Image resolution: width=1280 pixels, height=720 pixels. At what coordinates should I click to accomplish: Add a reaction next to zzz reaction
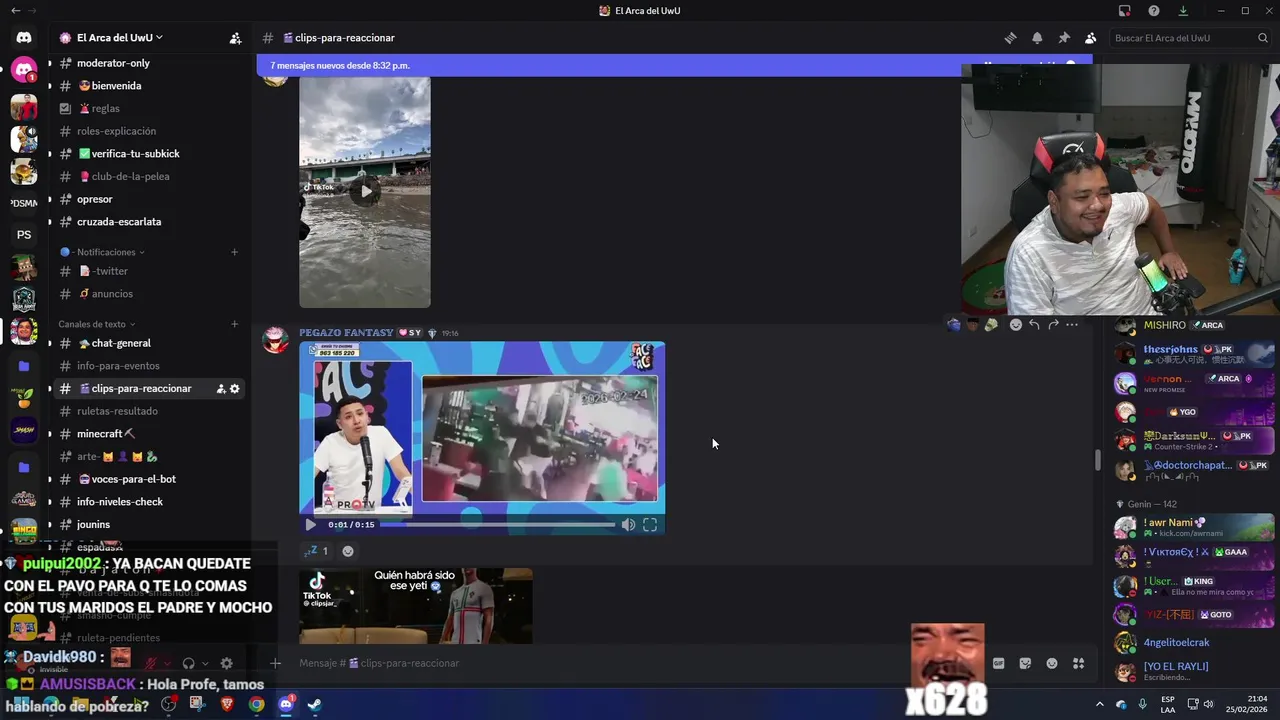(x=348, y=551)
